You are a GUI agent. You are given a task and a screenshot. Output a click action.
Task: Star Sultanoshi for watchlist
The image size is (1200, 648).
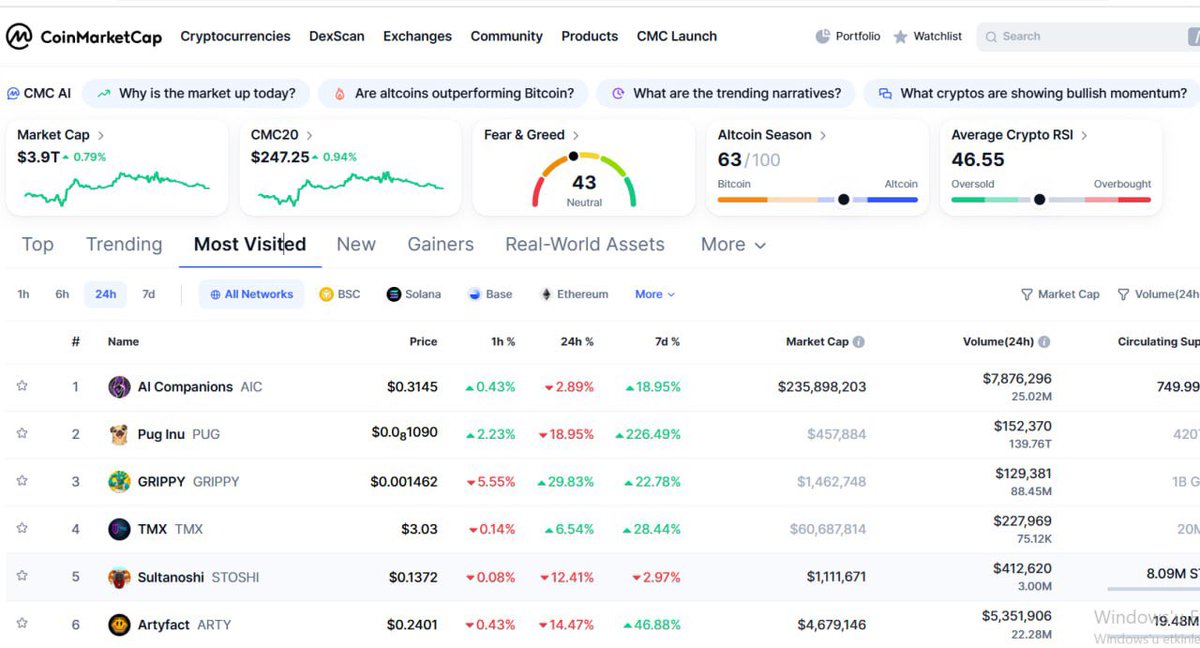[x=22, y=576]
